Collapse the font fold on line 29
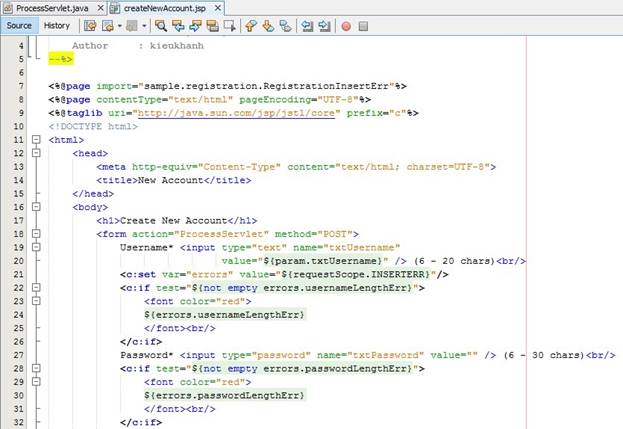Screen dimensions: 623x429 click(x=36, y=382)
